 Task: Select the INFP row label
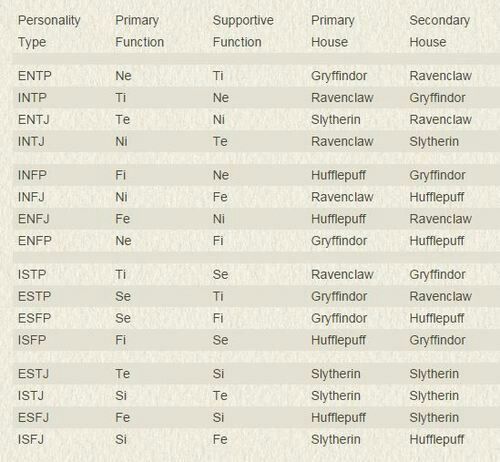click(32, 175)
